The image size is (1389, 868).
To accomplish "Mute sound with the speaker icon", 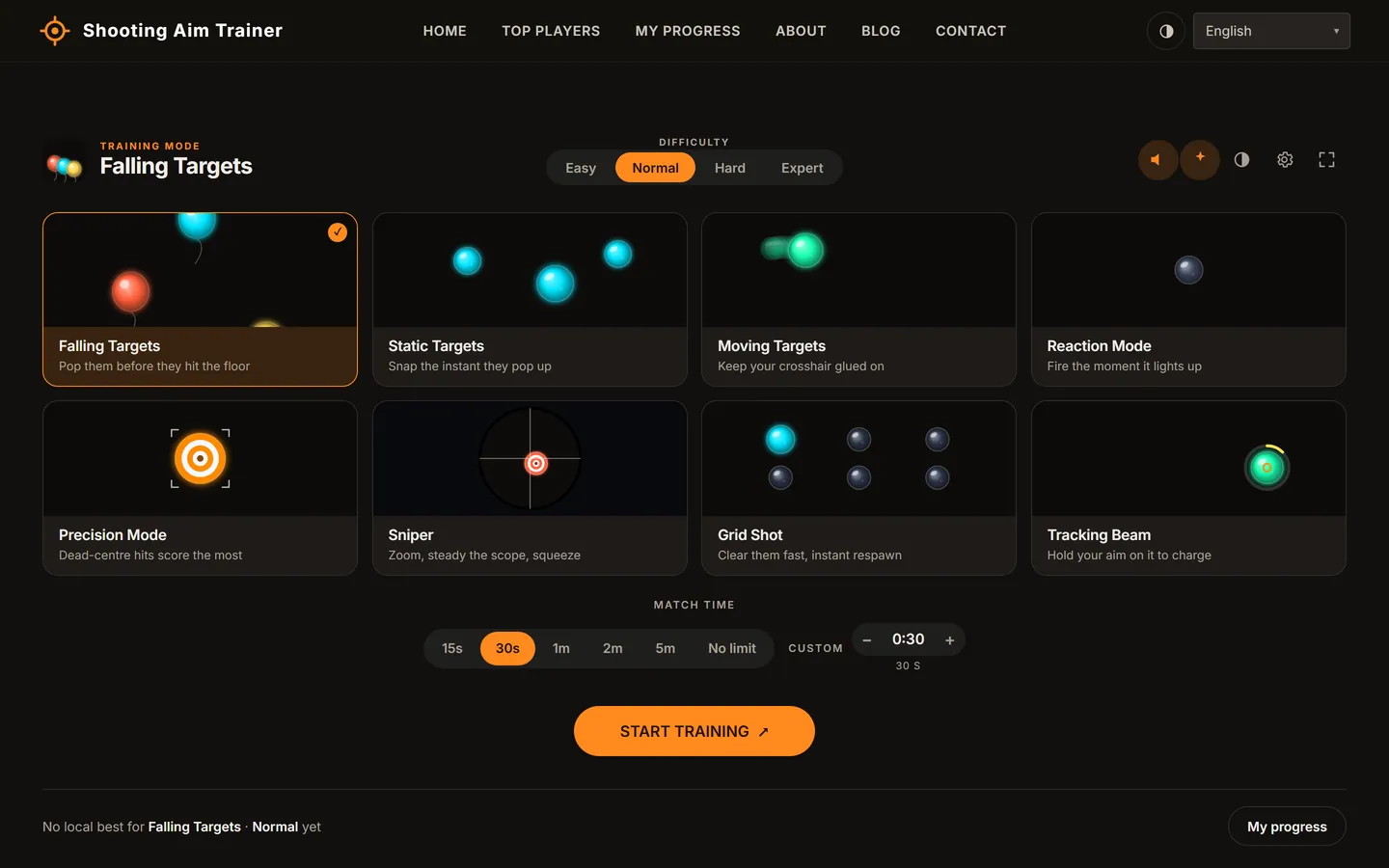I will point(1158,160).
